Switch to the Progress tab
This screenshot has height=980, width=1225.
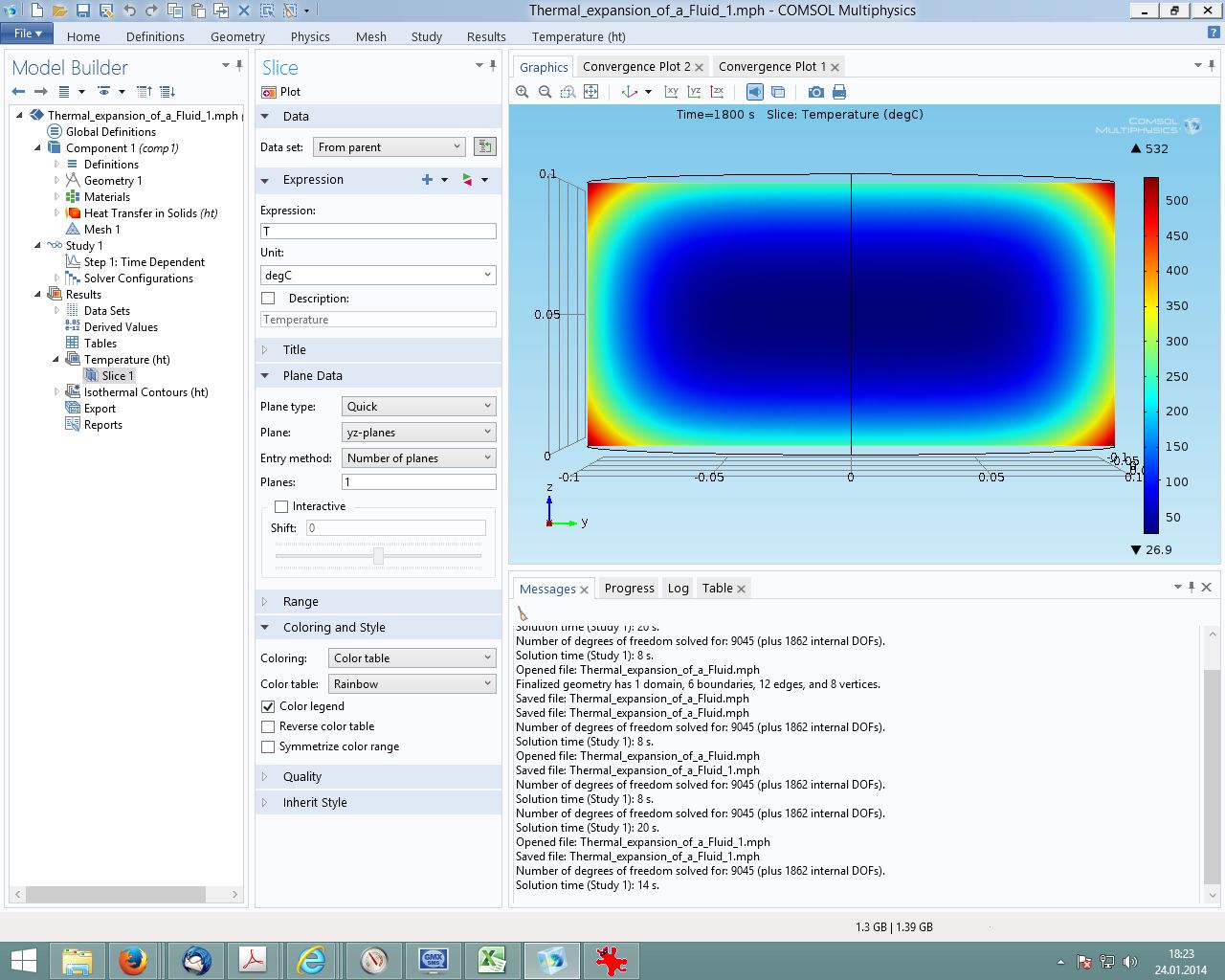pyautogui.click(x=629, y=589)
